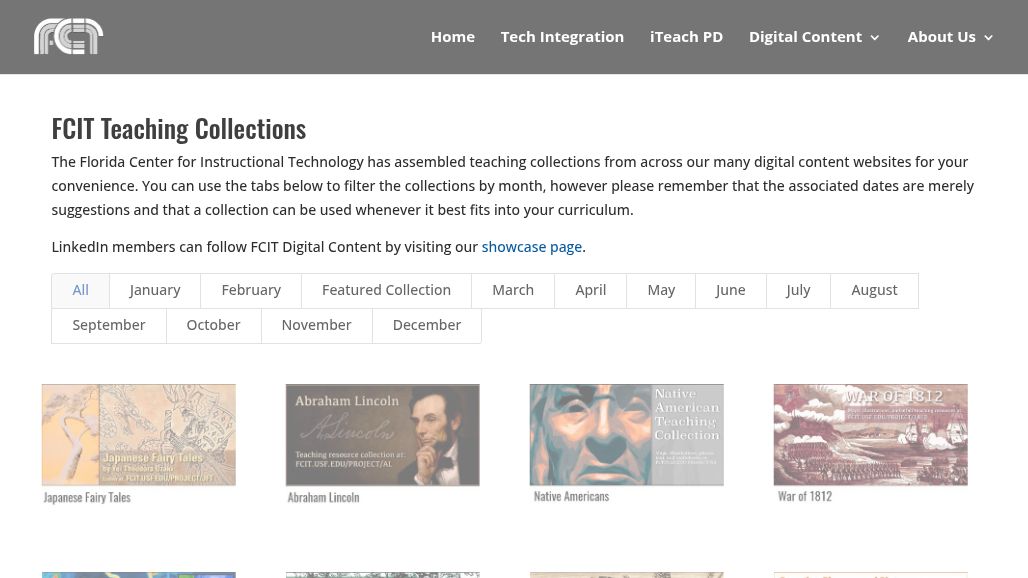Viewport: 1028px width, 578px height.
Task: Select the All filter tab
Action: pyautogui.click(x=81, y=290)
